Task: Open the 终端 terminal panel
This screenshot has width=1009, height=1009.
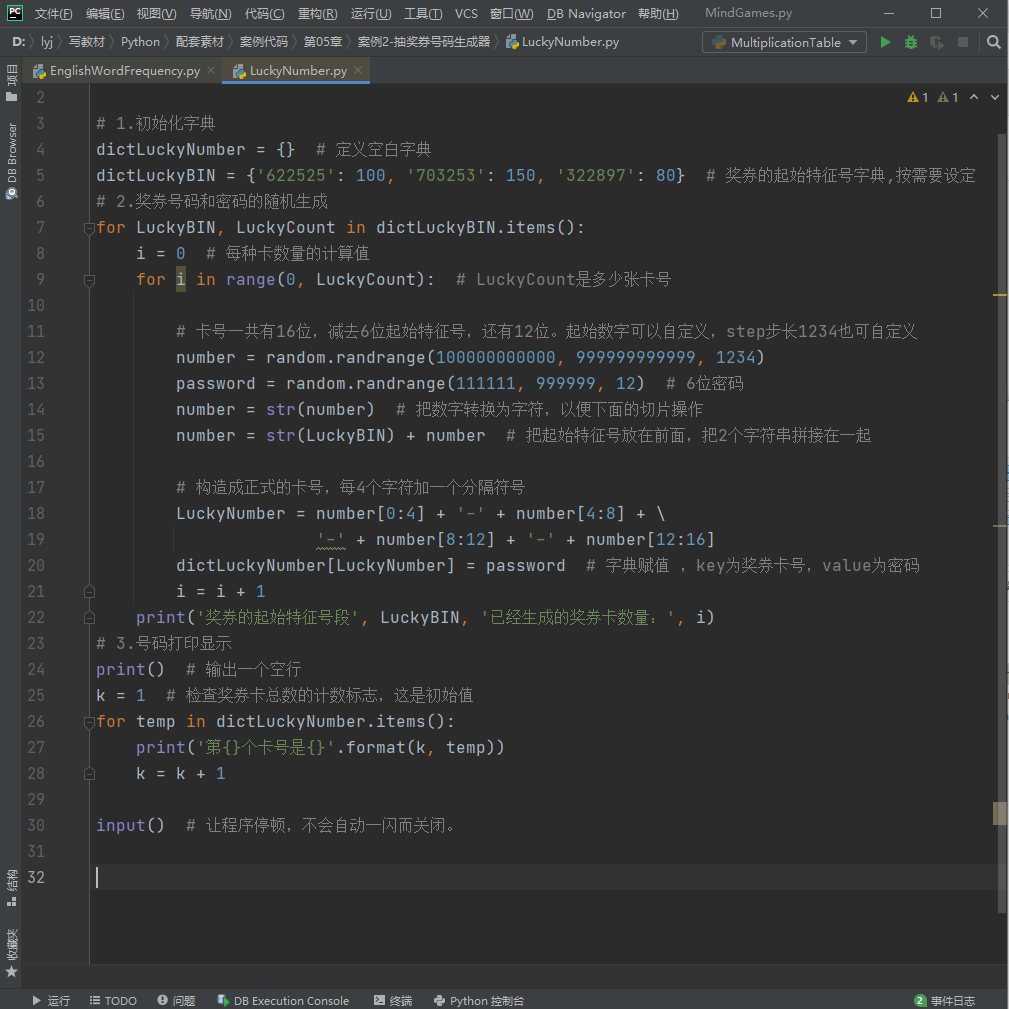Action: 392,1000
